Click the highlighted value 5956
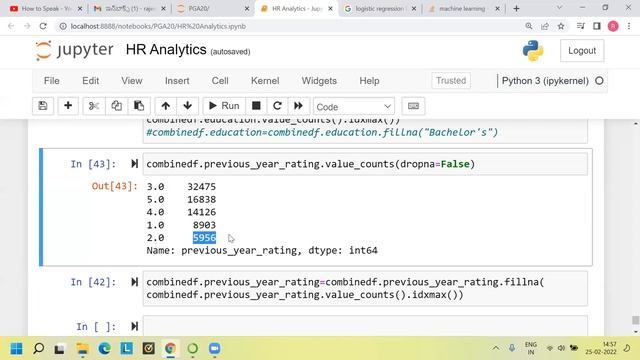The height and width of the screenshot is (360, 640). (x=204, y=238)
